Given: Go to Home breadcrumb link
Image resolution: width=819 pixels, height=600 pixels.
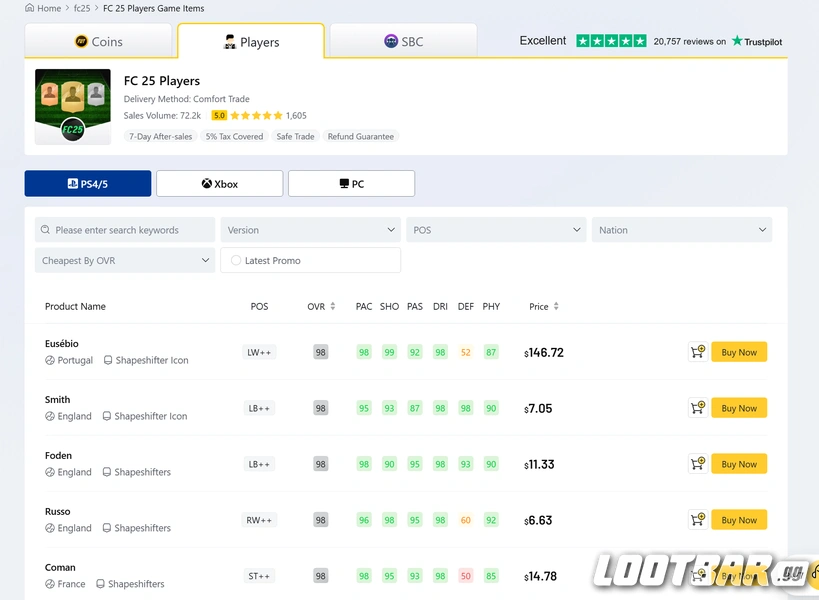Looking at the screenshot, I should (49, 8).
